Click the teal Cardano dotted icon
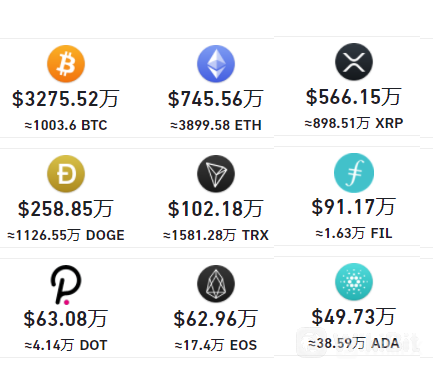 [x=354, y=282]
